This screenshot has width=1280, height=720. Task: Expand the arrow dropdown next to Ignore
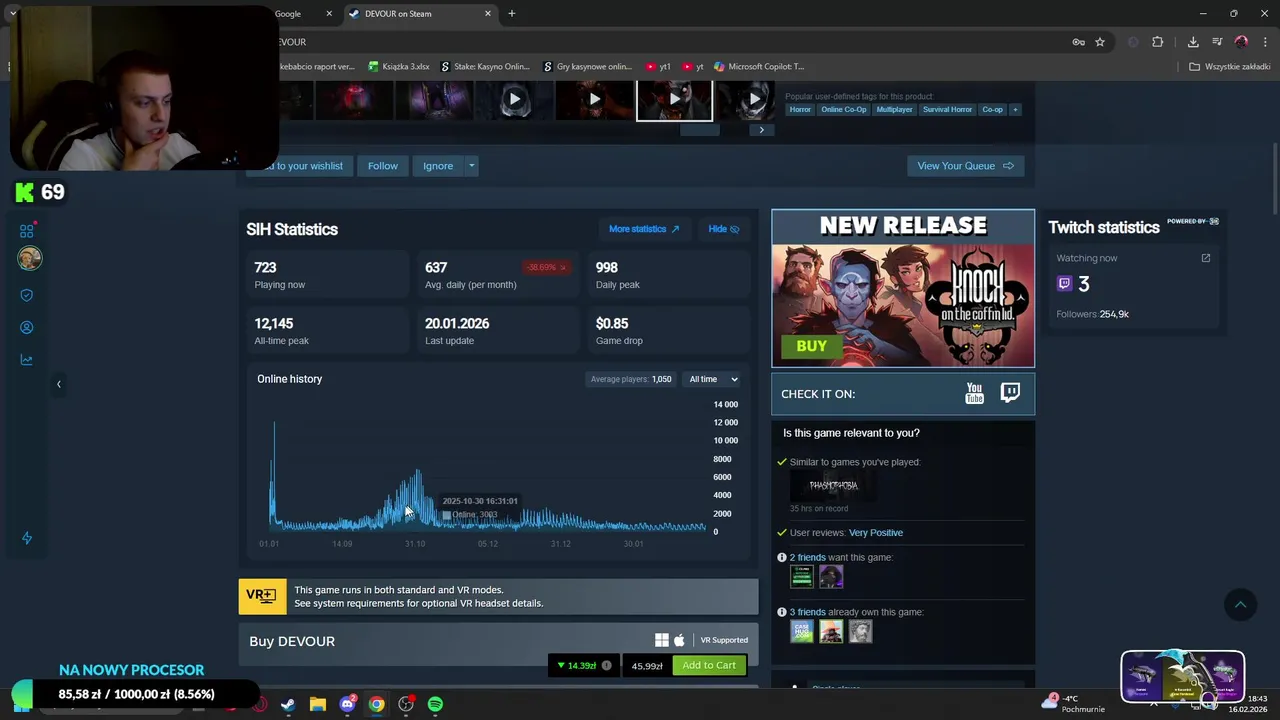click(x=471, y=166)
